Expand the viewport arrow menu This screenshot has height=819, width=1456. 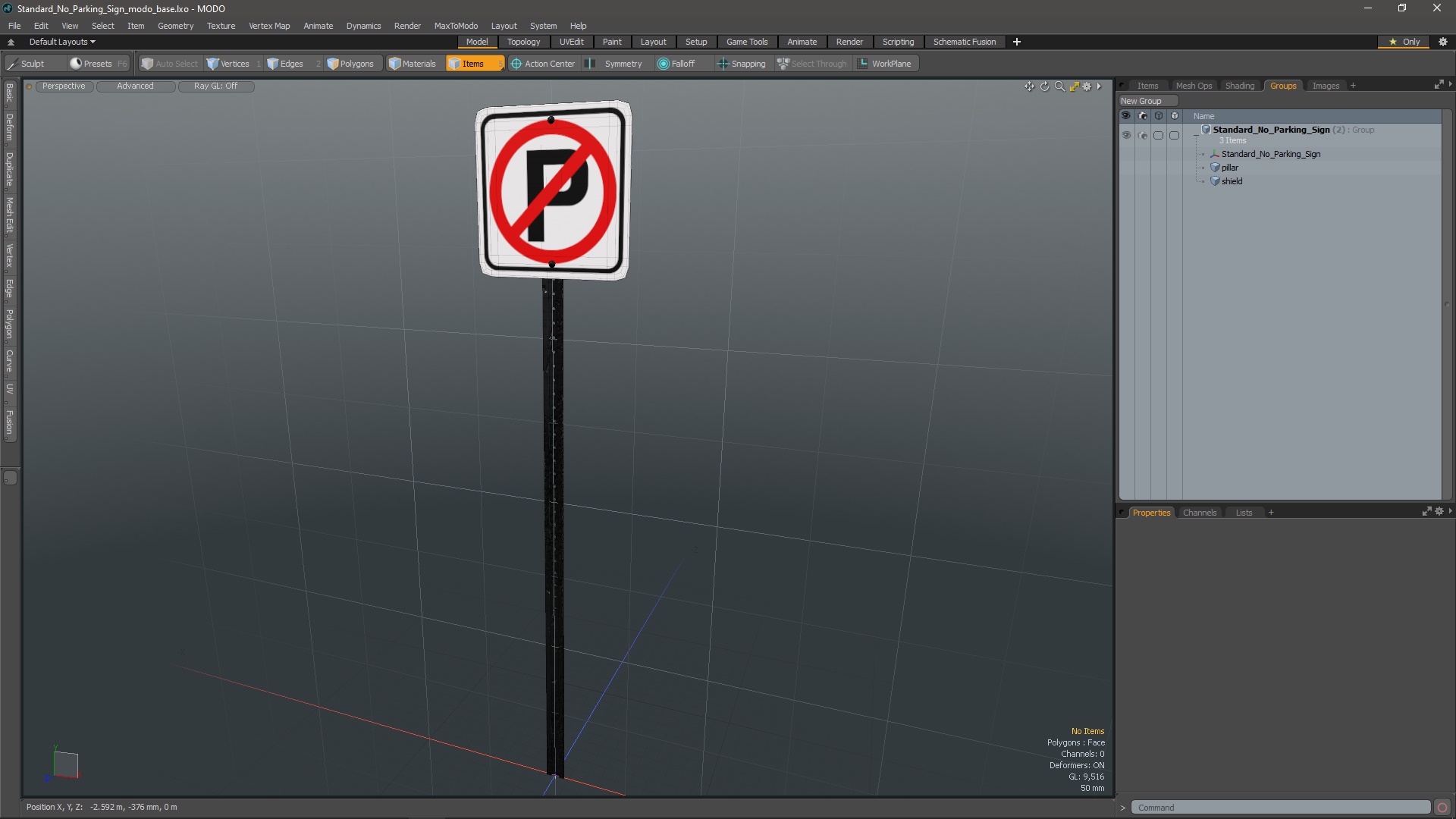[x=1099, y=86]
